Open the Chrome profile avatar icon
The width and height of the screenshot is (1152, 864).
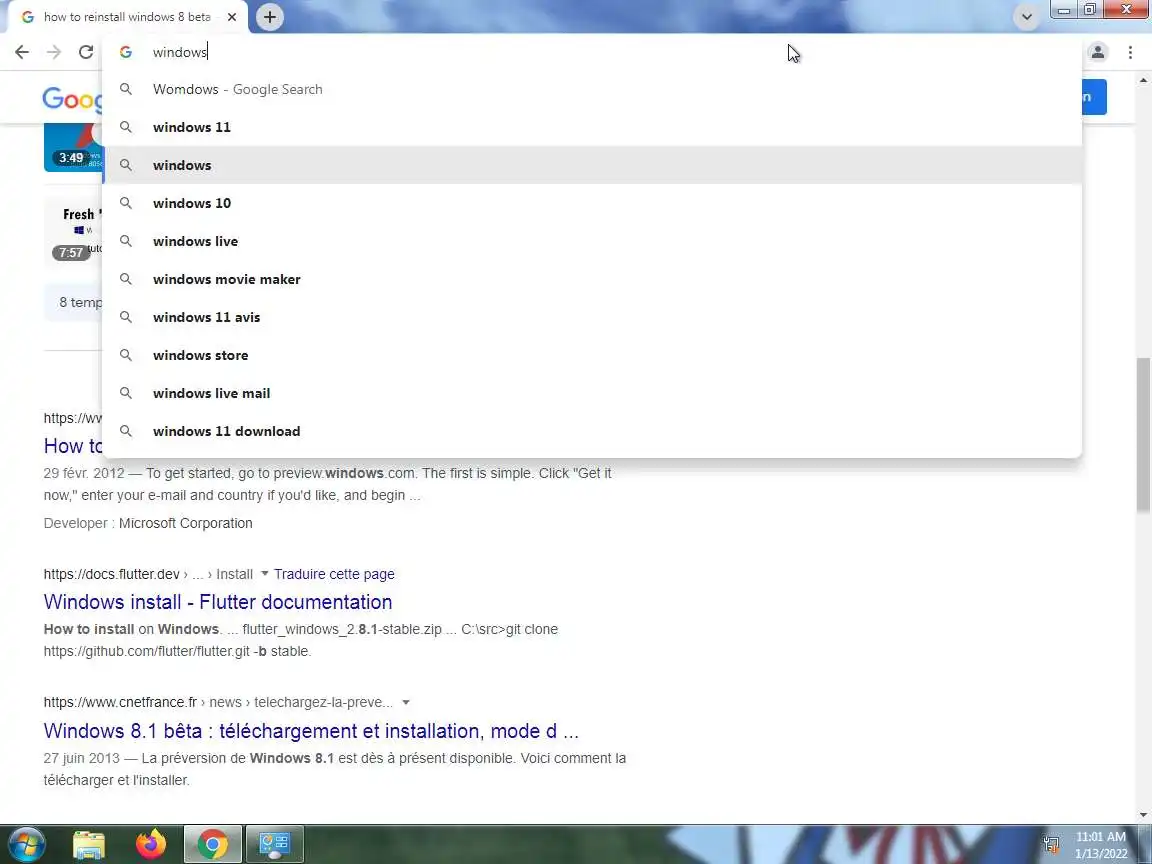click(x=1098, y=52)
